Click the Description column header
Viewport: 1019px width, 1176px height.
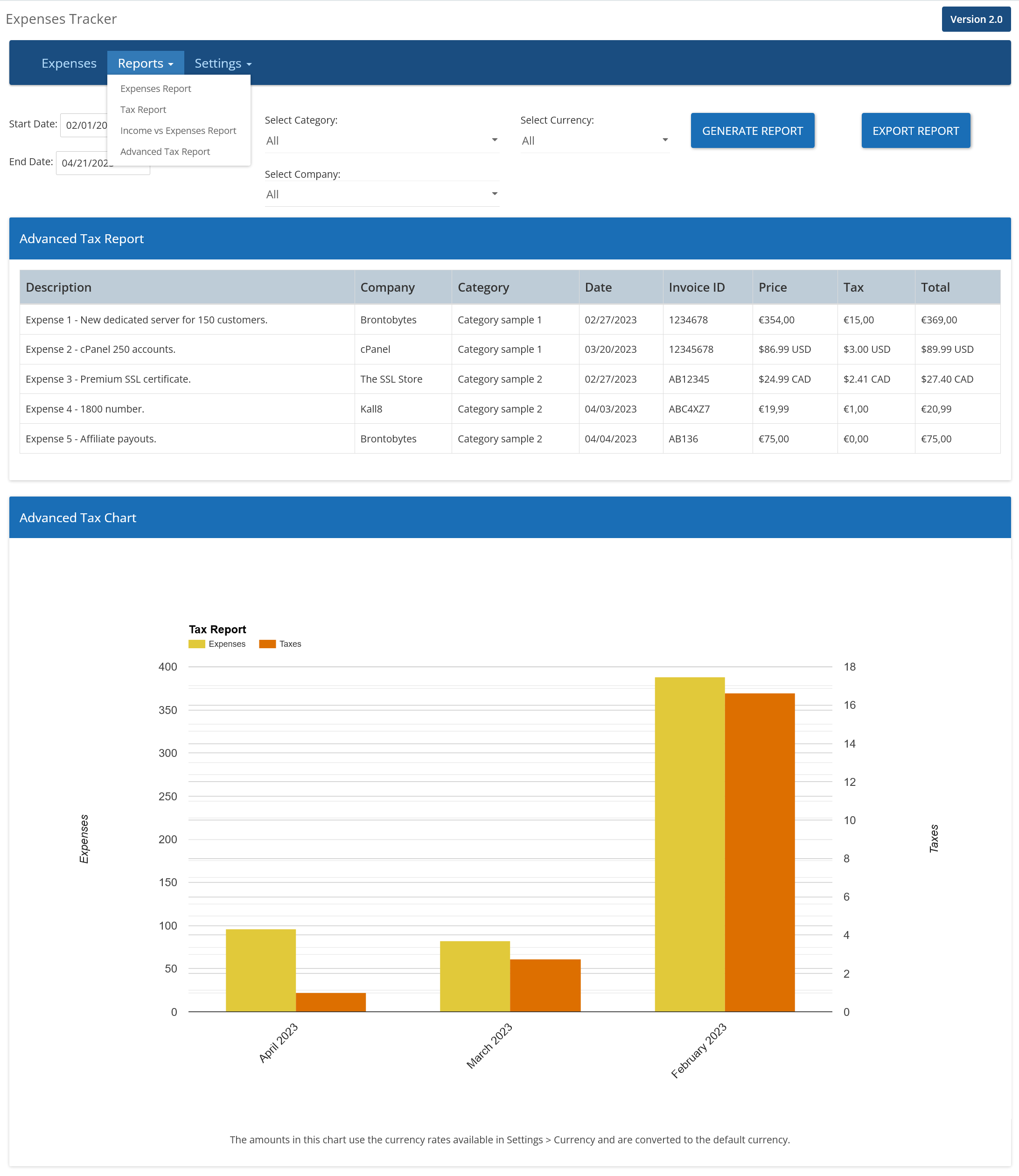(59, 287)
